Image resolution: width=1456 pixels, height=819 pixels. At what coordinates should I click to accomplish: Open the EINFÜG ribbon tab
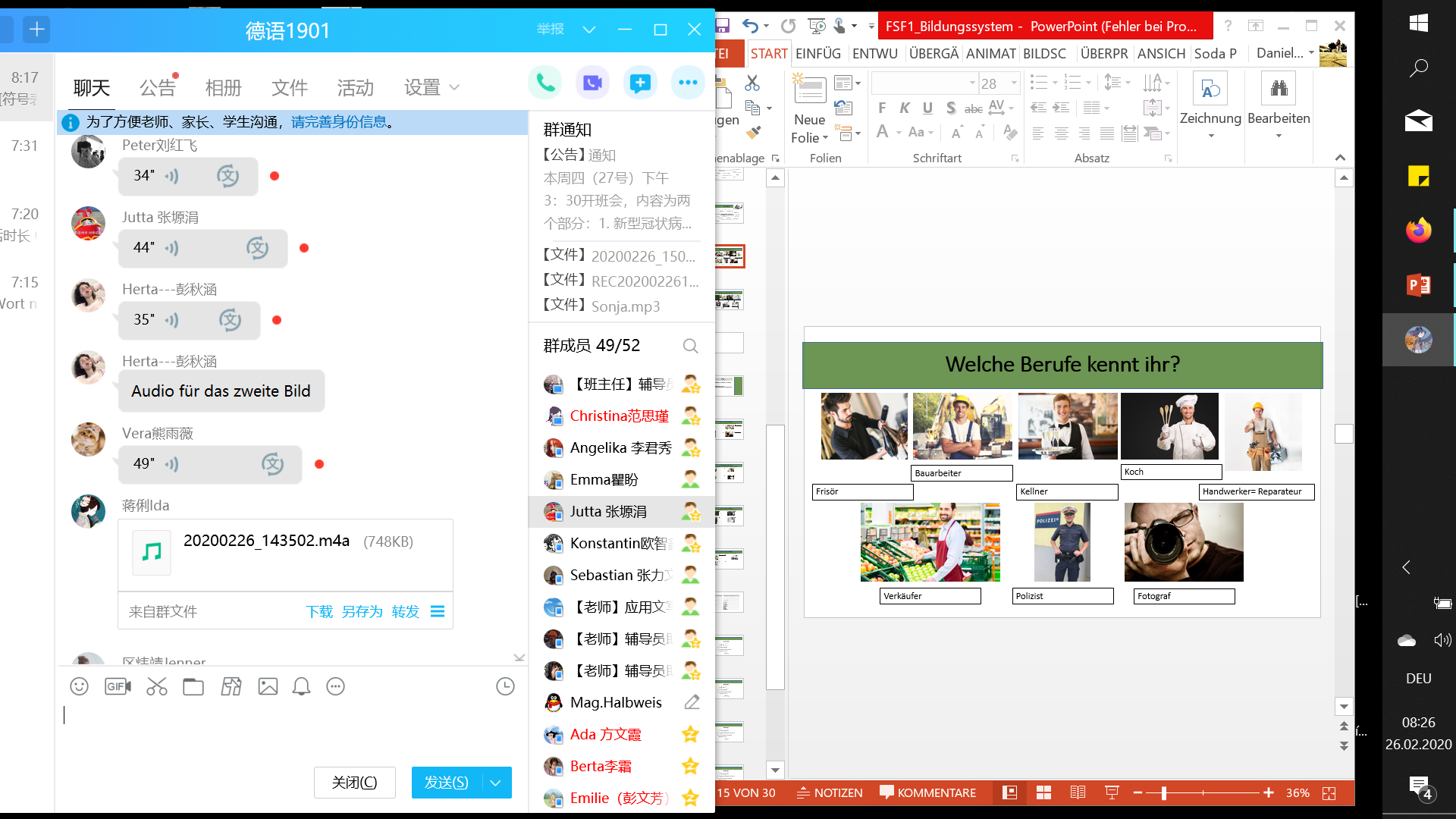[818, 54]
